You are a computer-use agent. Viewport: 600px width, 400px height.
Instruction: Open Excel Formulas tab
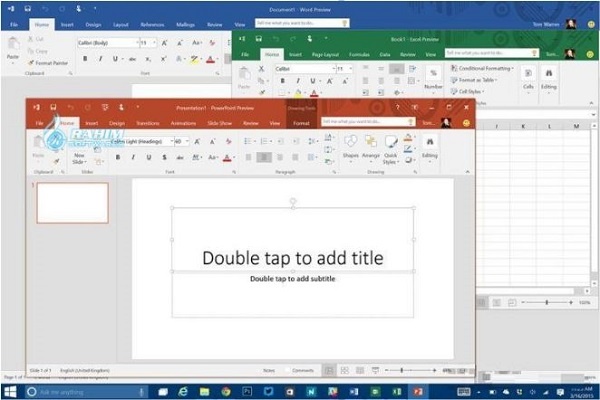[359, 55]
